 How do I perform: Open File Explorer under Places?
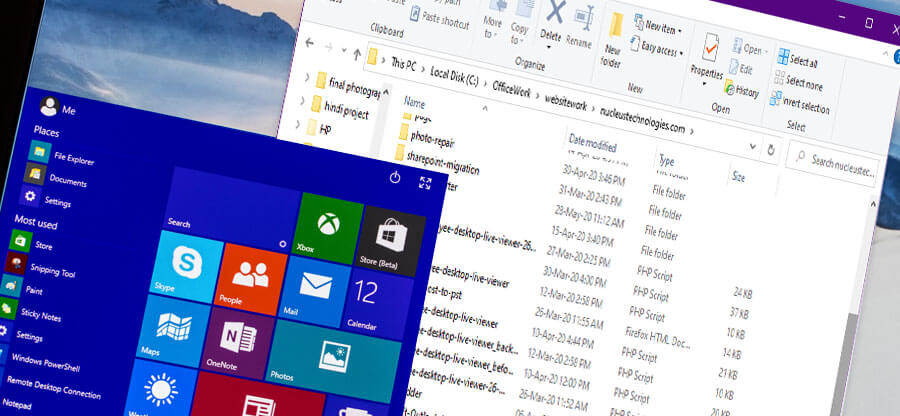(x=62, y=156)
